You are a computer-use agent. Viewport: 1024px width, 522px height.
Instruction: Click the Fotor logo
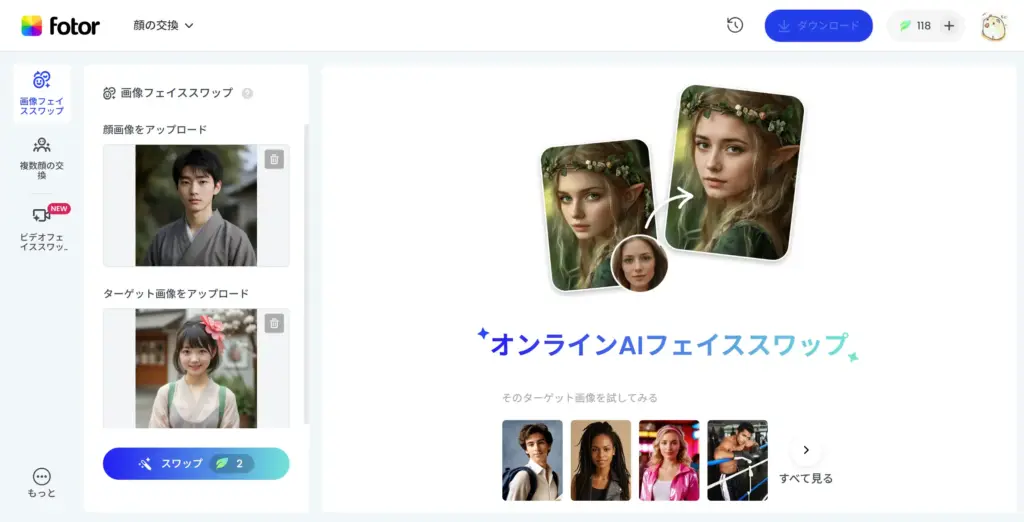(60, 25)
